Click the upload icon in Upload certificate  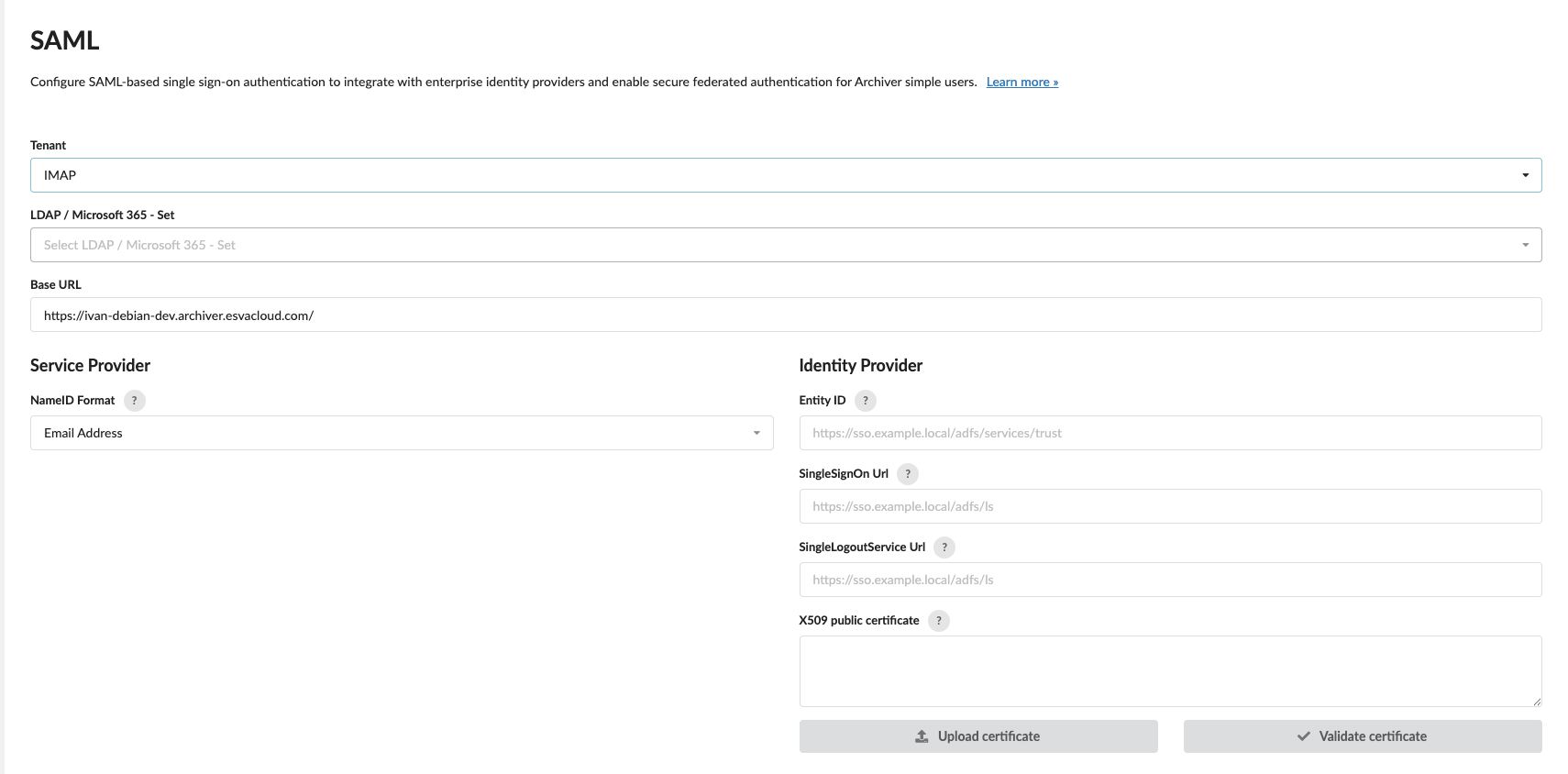(x=922, y=736)
